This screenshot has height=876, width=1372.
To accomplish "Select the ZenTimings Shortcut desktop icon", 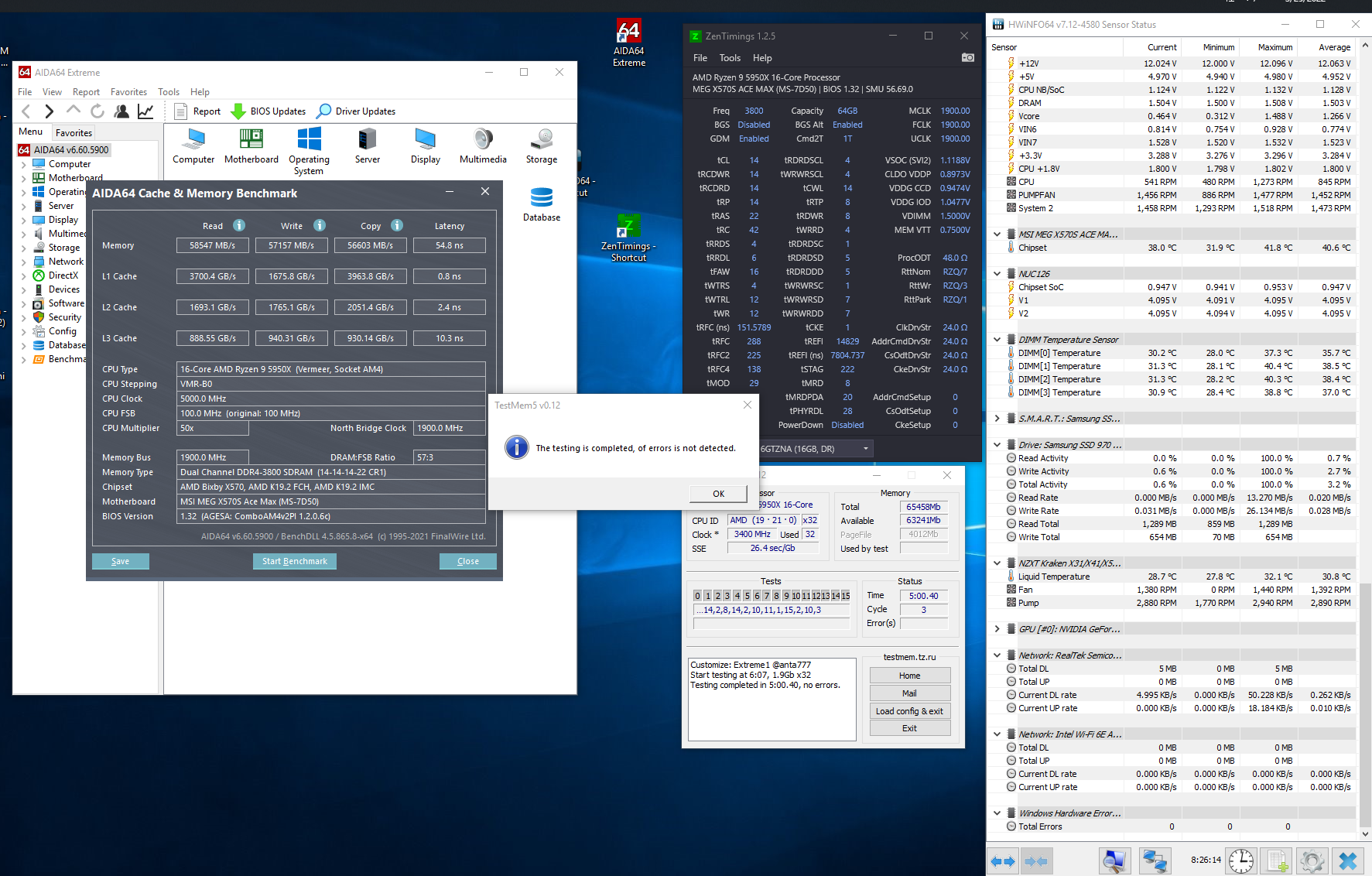I will click(628, 238).
